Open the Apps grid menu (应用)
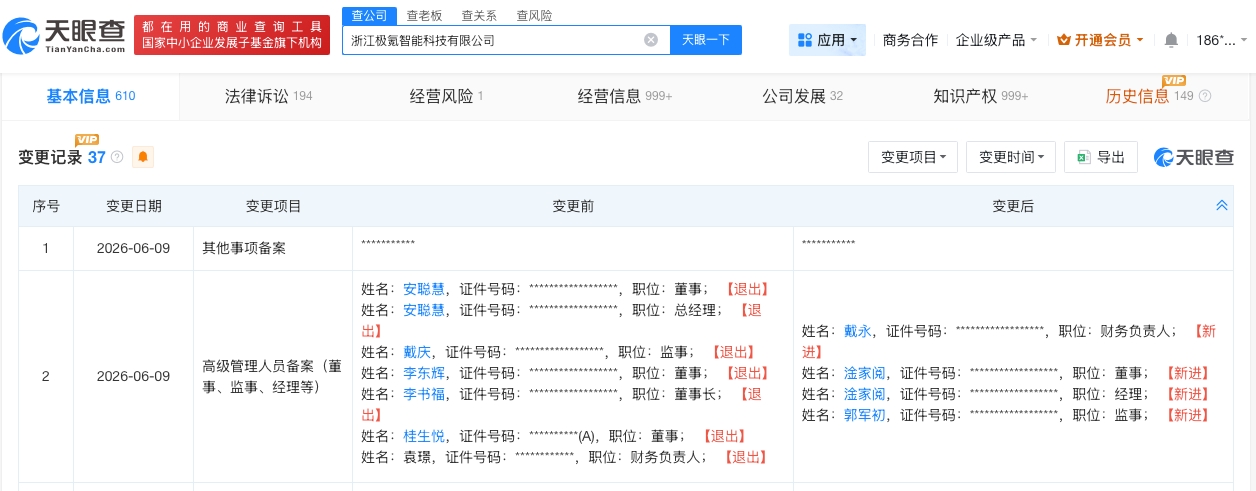 pyautogui.click(x=827, y=40)
